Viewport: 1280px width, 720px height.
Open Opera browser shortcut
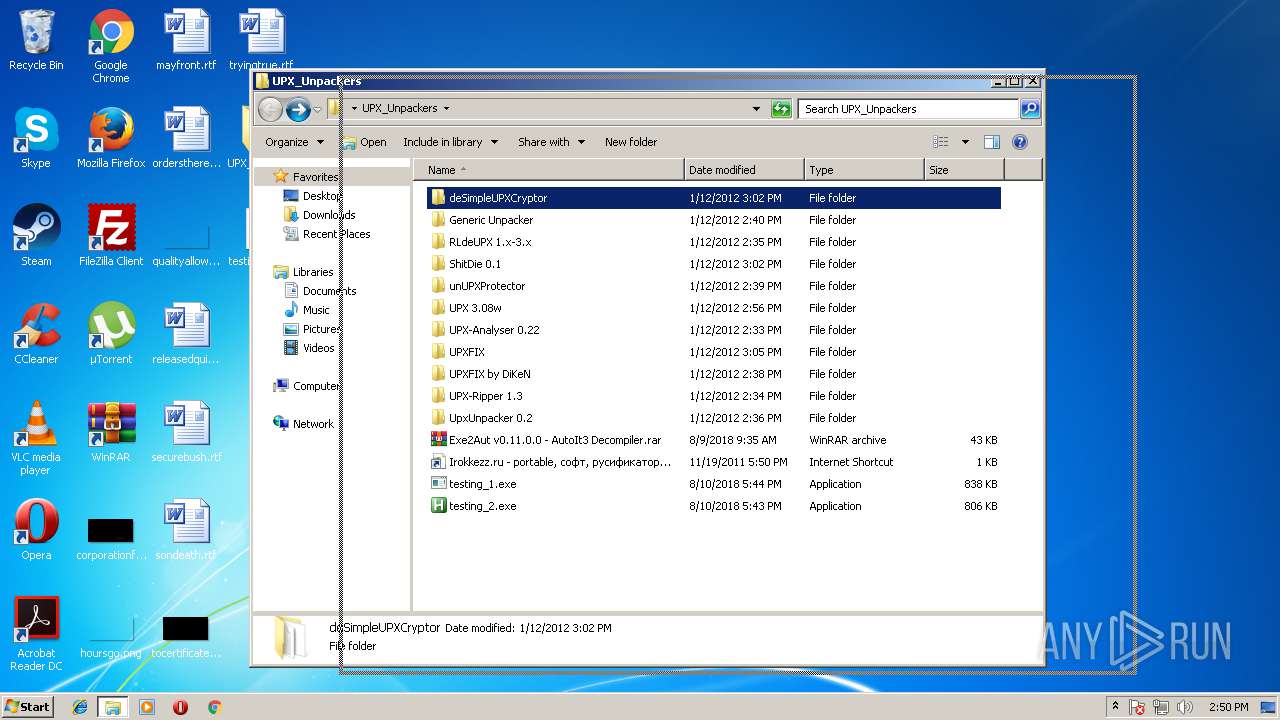[36, 530]
